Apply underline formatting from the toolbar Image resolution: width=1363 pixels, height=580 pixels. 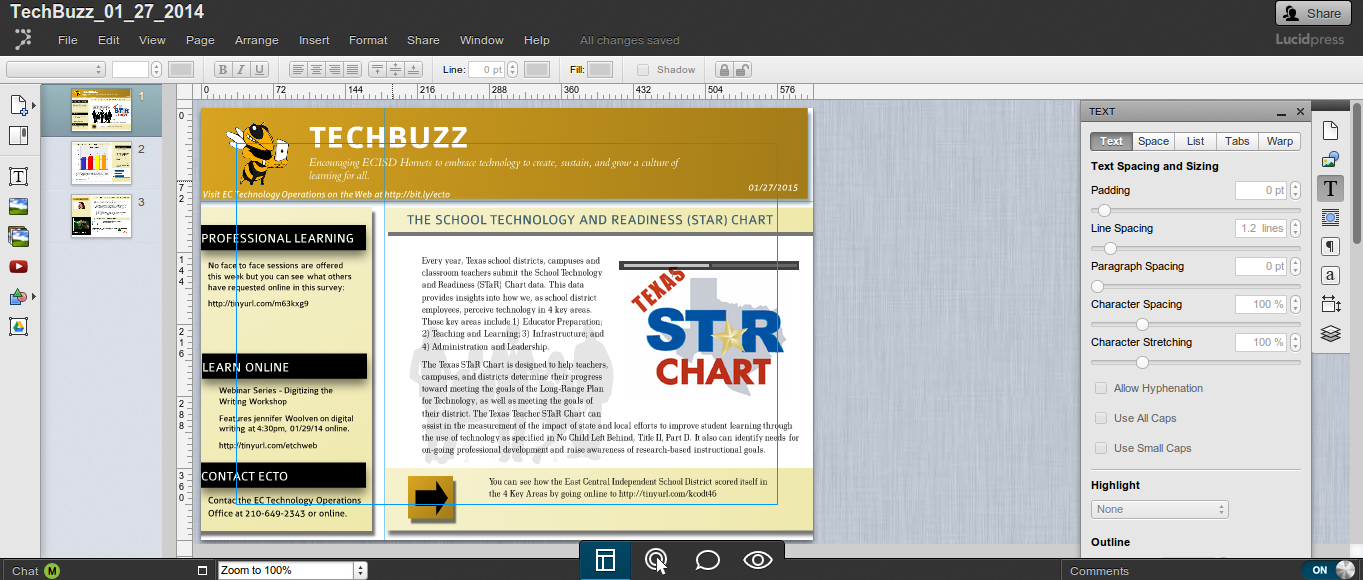tap(259, 70)
